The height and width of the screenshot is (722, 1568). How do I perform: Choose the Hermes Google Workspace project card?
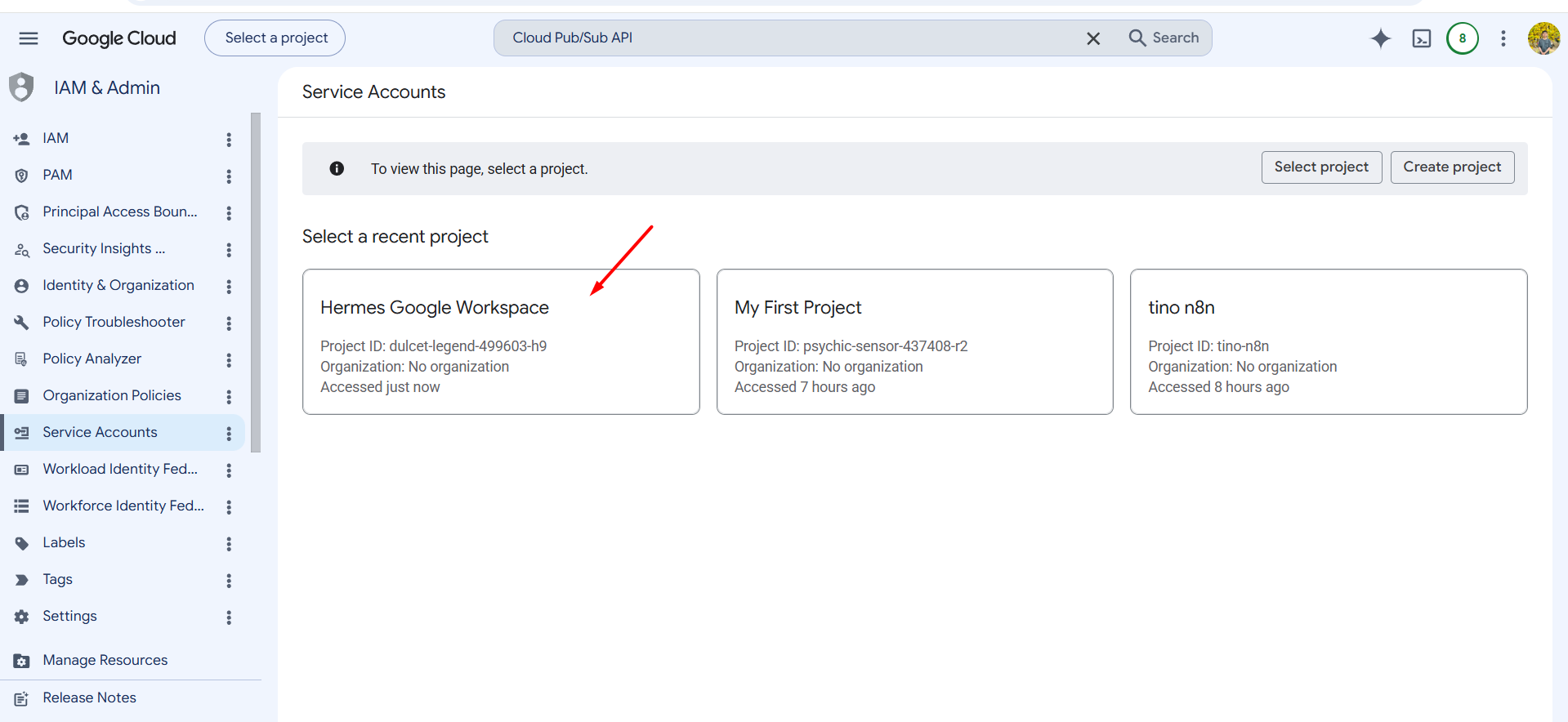tap(501, 341)
